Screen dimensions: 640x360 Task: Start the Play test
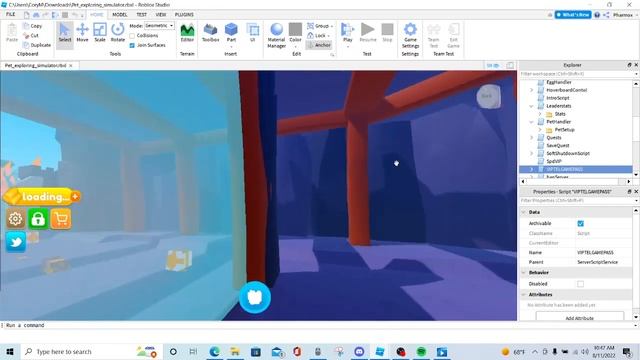tap(347, 33)
